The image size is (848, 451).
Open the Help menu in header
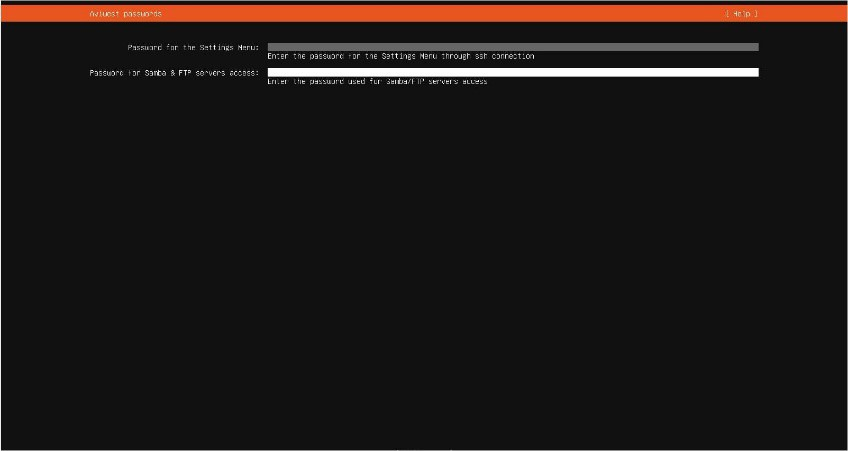[741, 14]
